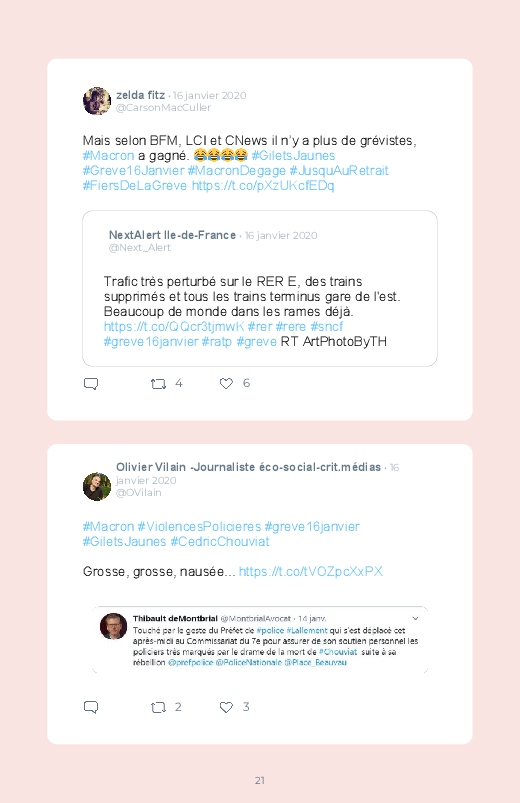Open @CarsonMacCuller handle
The image size is (520, 803).
point(163,108)
